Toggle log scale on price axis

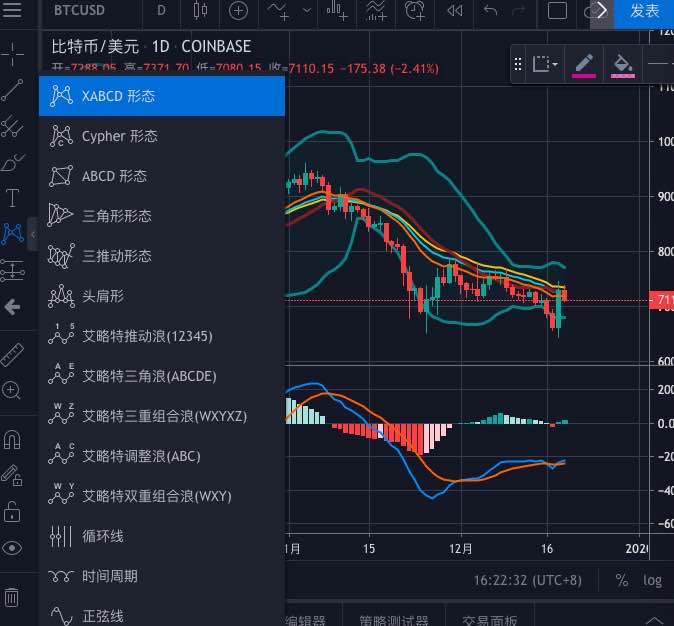click(652, 580)
